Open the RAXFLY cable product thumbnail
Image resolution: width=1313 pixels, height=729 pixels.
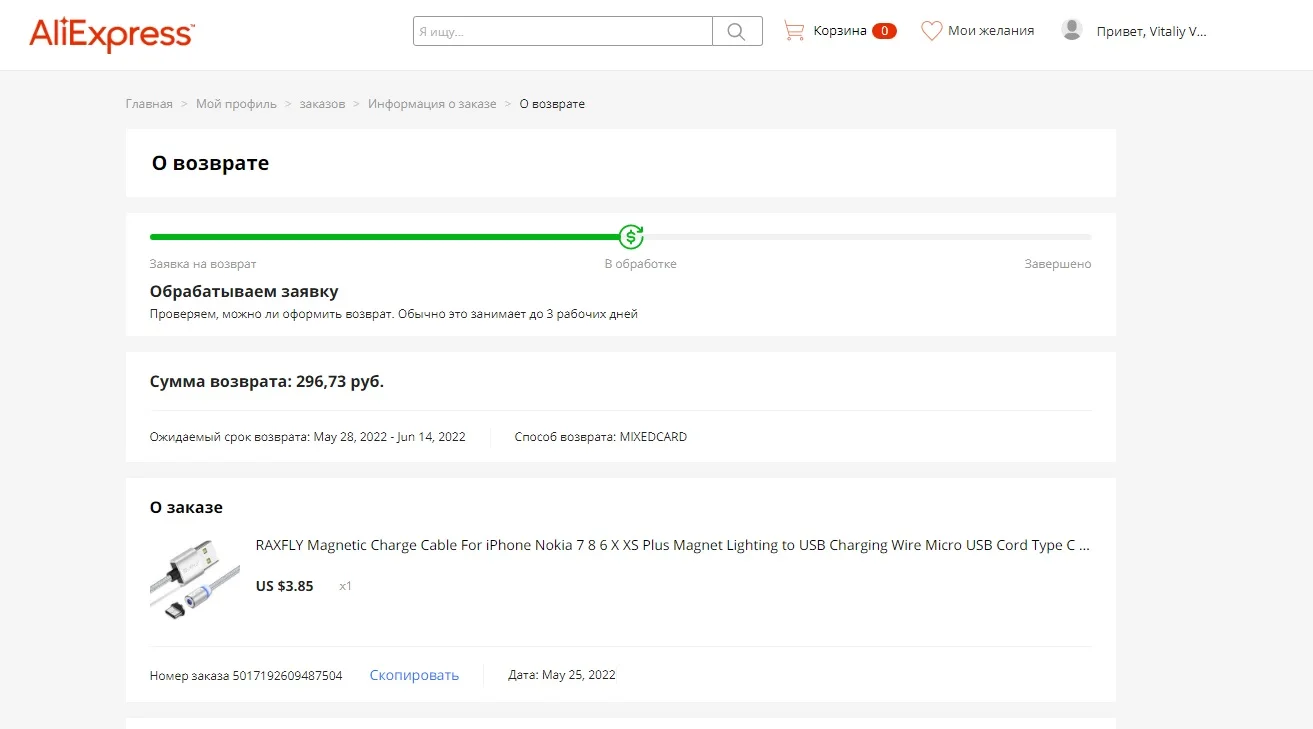[195, 580]
